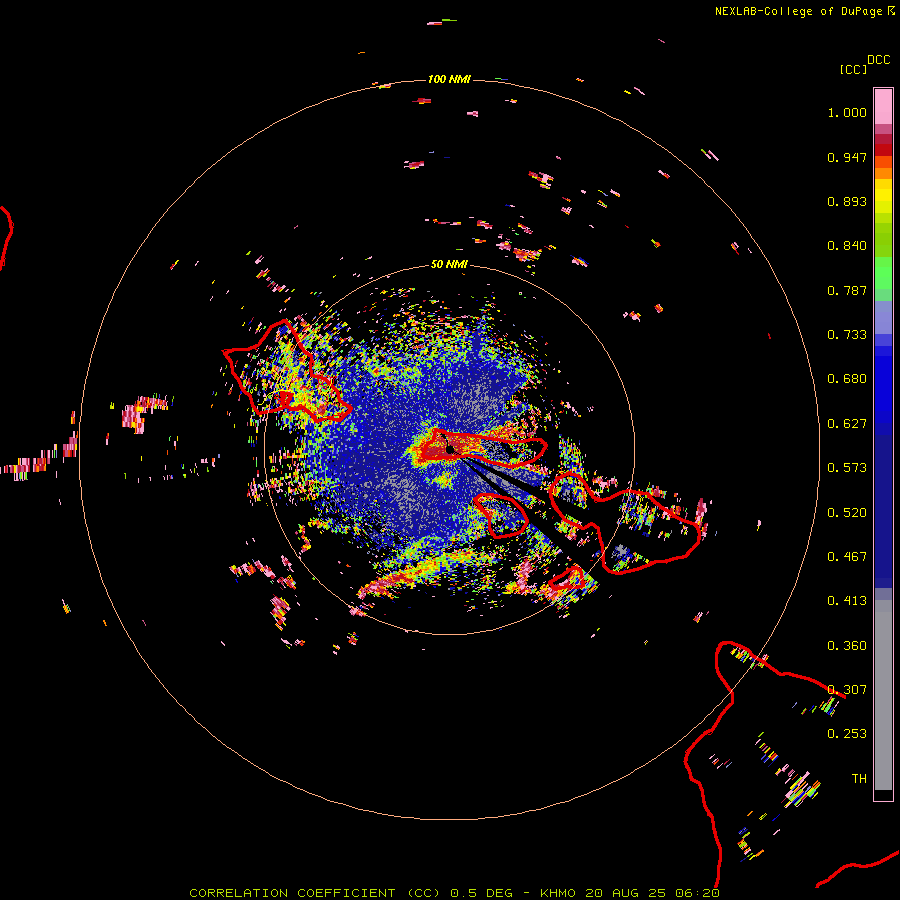The height and width of the screenshot is (900, 900).
Task: Click the 0.627 color scale value
Action: 847,424
